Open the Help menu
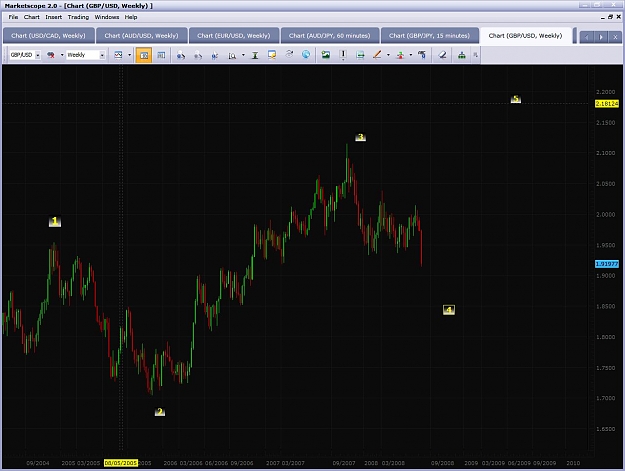The image size is (625, 471). pos(131,17)
